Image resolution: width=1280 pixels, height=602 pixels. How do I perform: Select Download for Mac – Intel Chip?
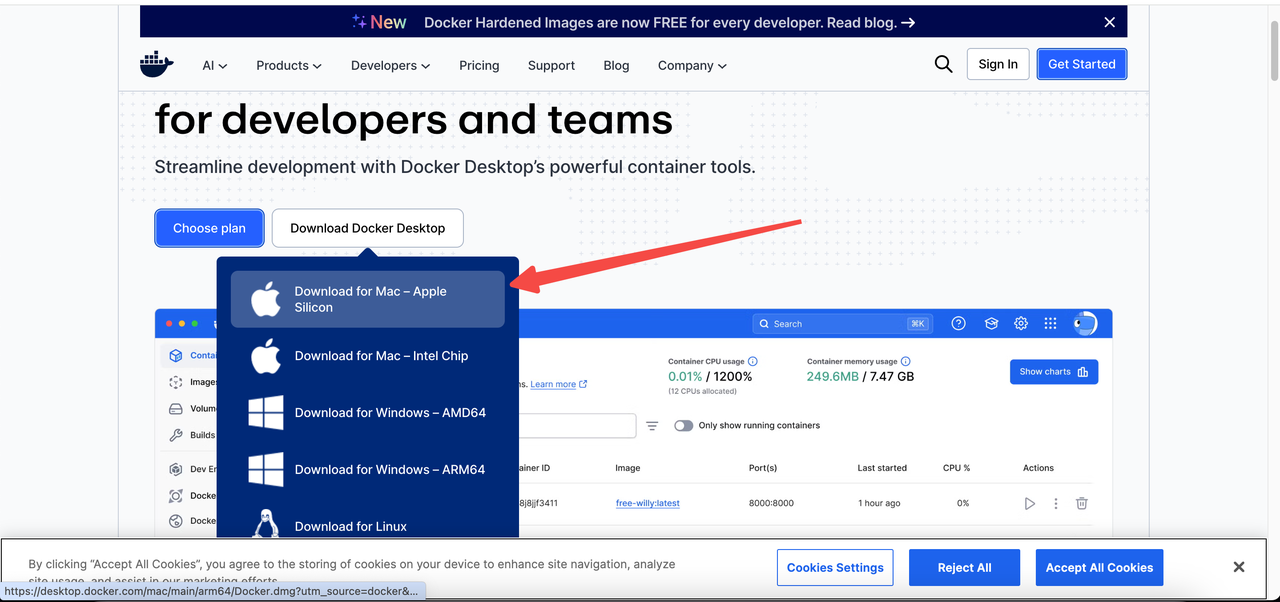coord(368,356)
